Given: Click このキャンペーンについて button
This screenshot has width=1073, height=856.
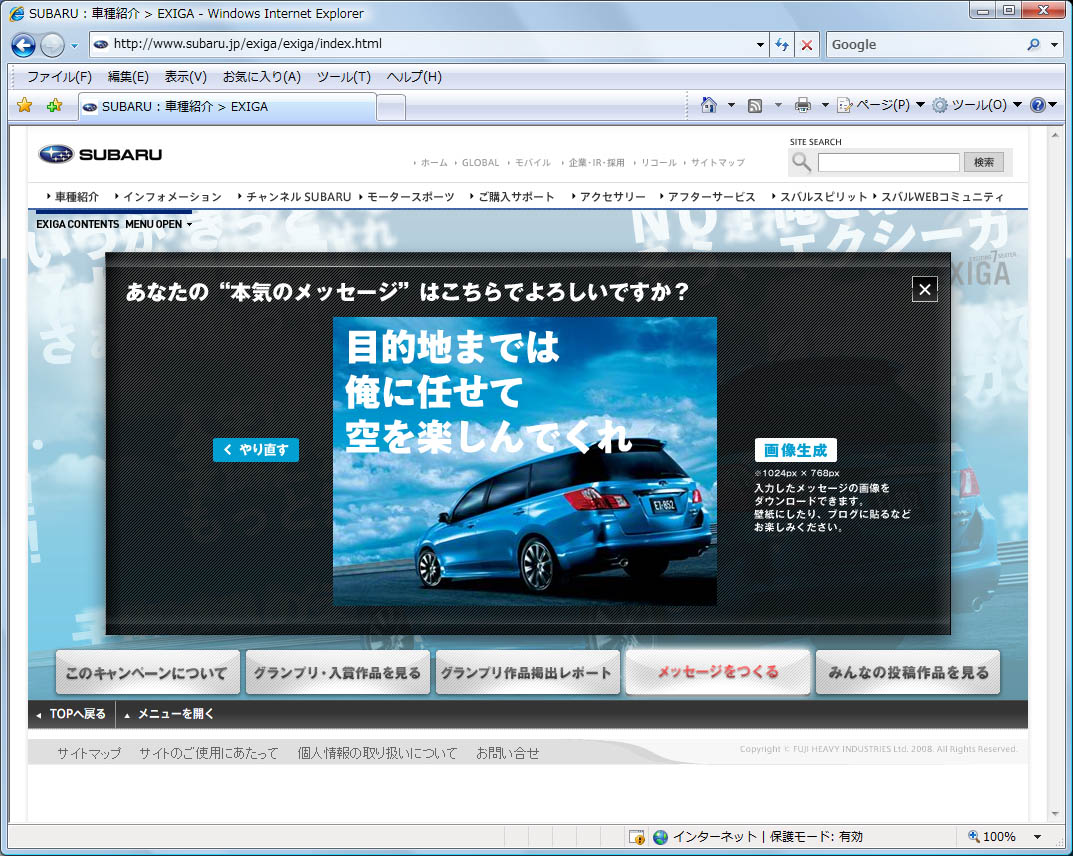Looking at the screenshot, I should [147, 673].
